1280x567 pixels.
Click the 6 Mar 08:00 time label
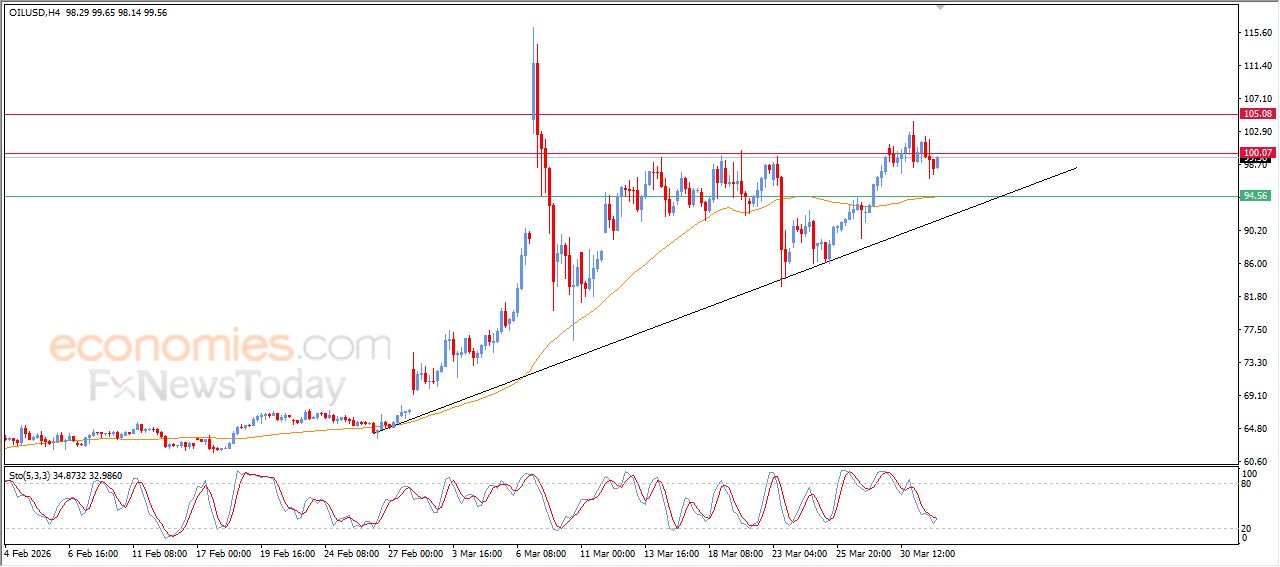point(539,552)
